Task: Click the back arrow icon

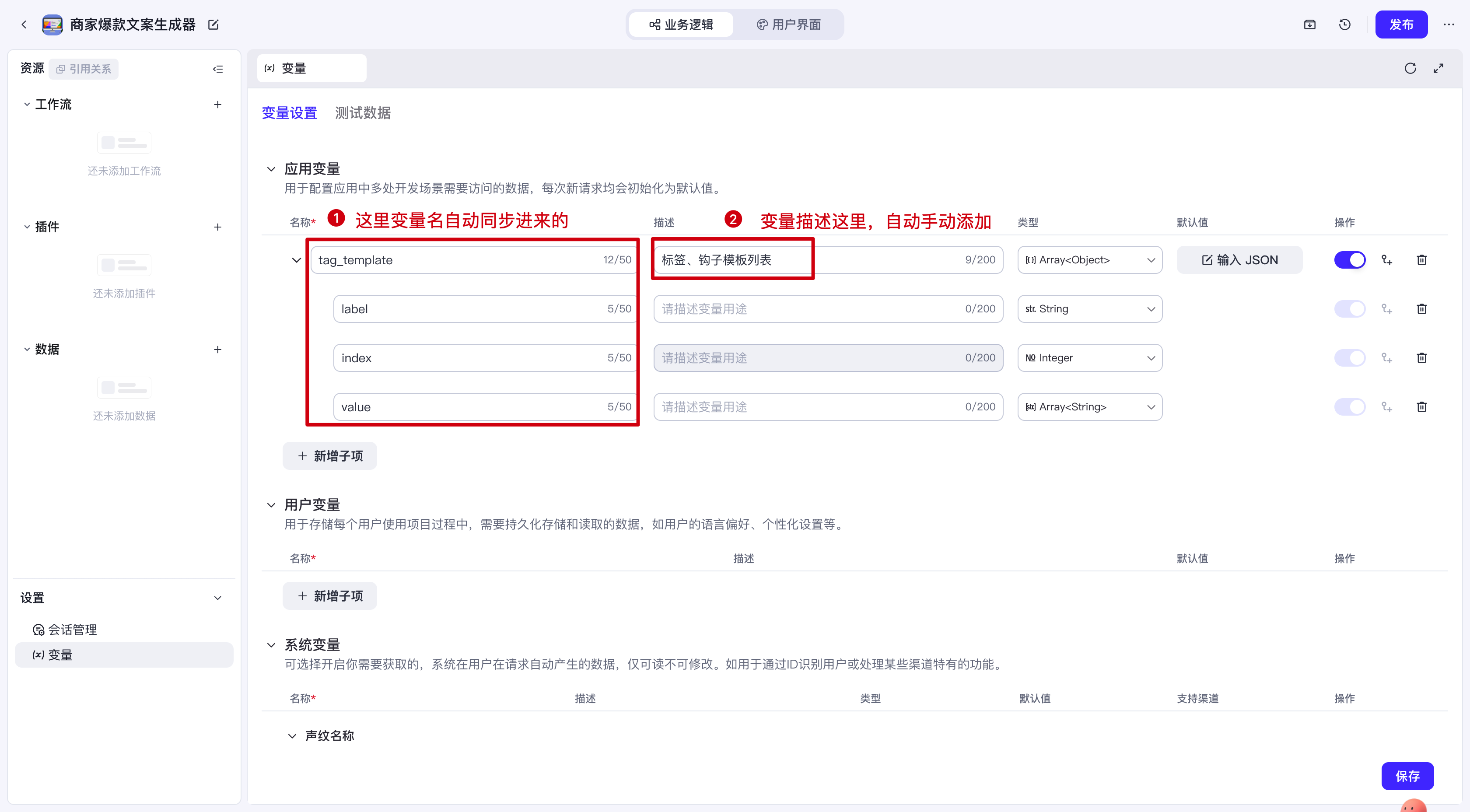Action: coord(24,24)
